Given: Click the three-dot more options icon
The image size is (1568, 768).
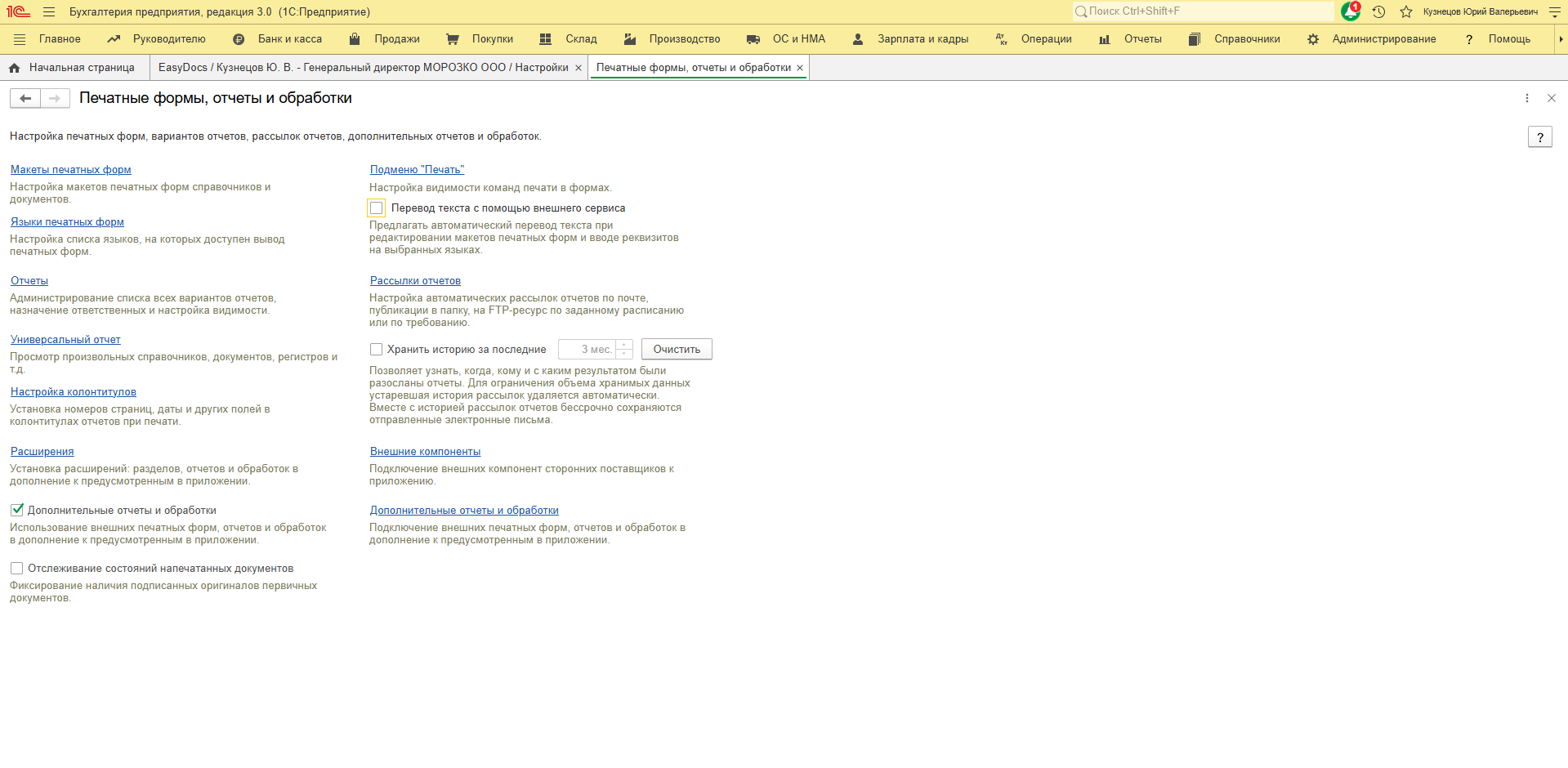Looking at the screenshot, I should tap(1526, 98).
